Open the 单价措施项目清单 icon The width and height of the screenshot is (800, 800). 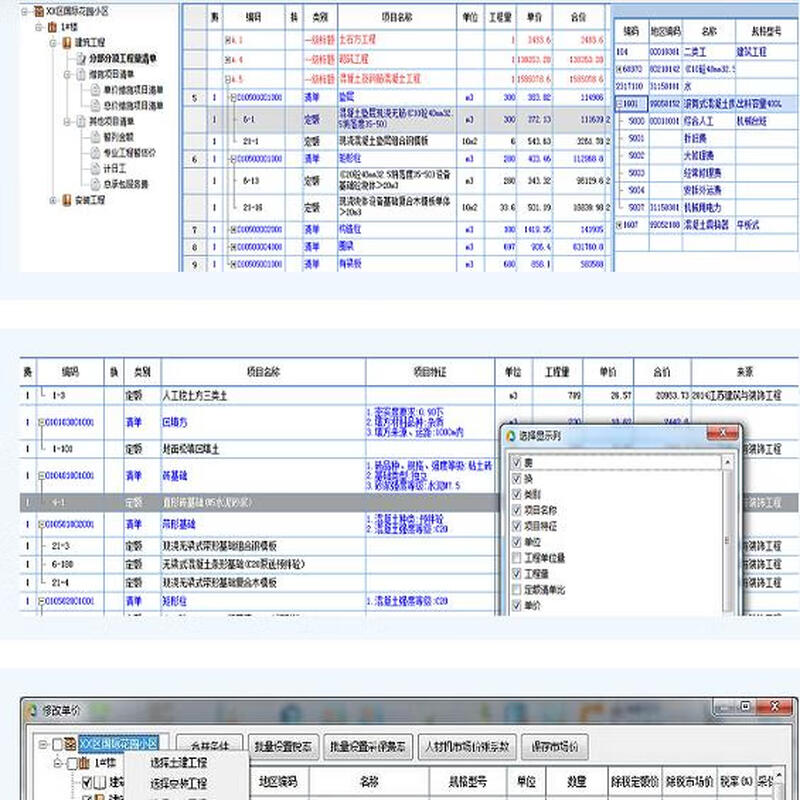(x=94, y=91)
